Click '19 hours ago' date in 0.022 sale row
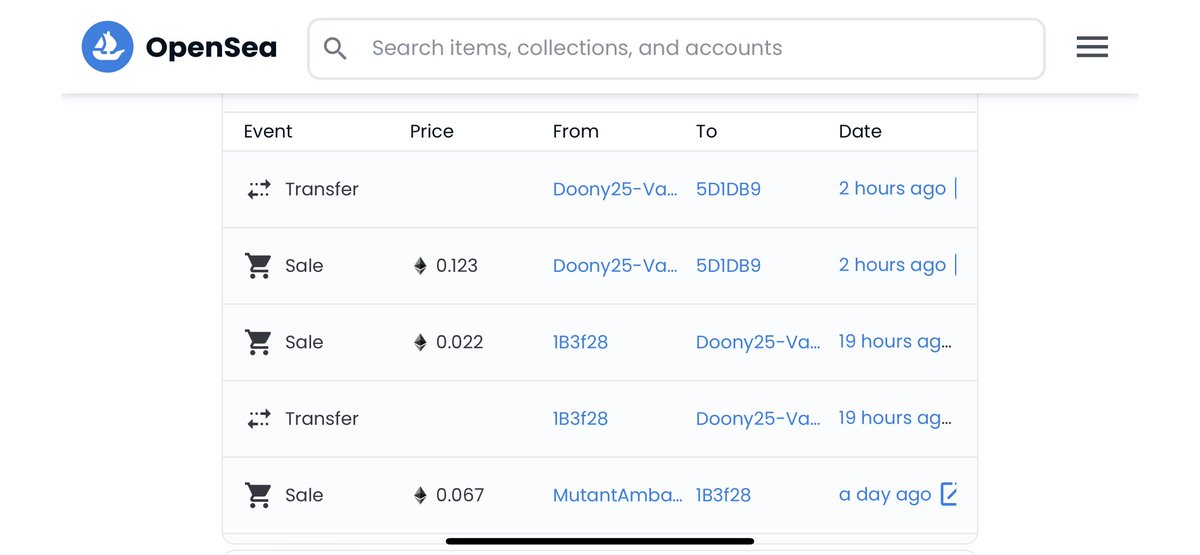The height and width of the screenshot is (555, 1200). coord(894,342)
